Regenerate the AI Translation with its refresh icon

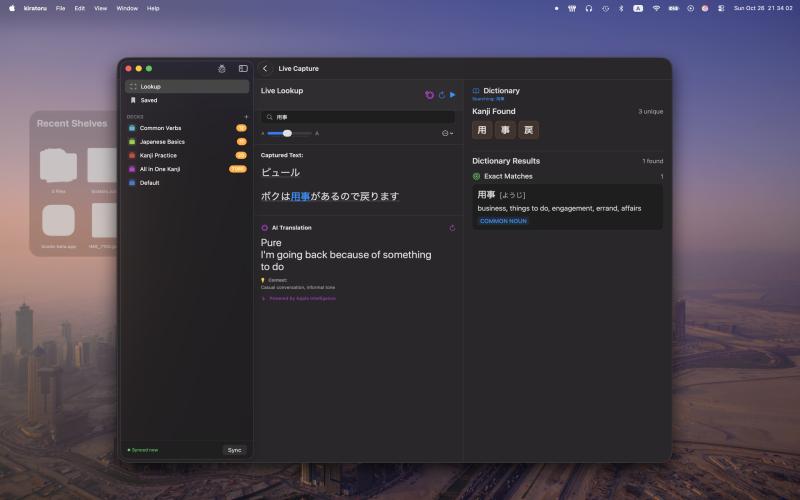pyautogui.click(x=452, y=228)
